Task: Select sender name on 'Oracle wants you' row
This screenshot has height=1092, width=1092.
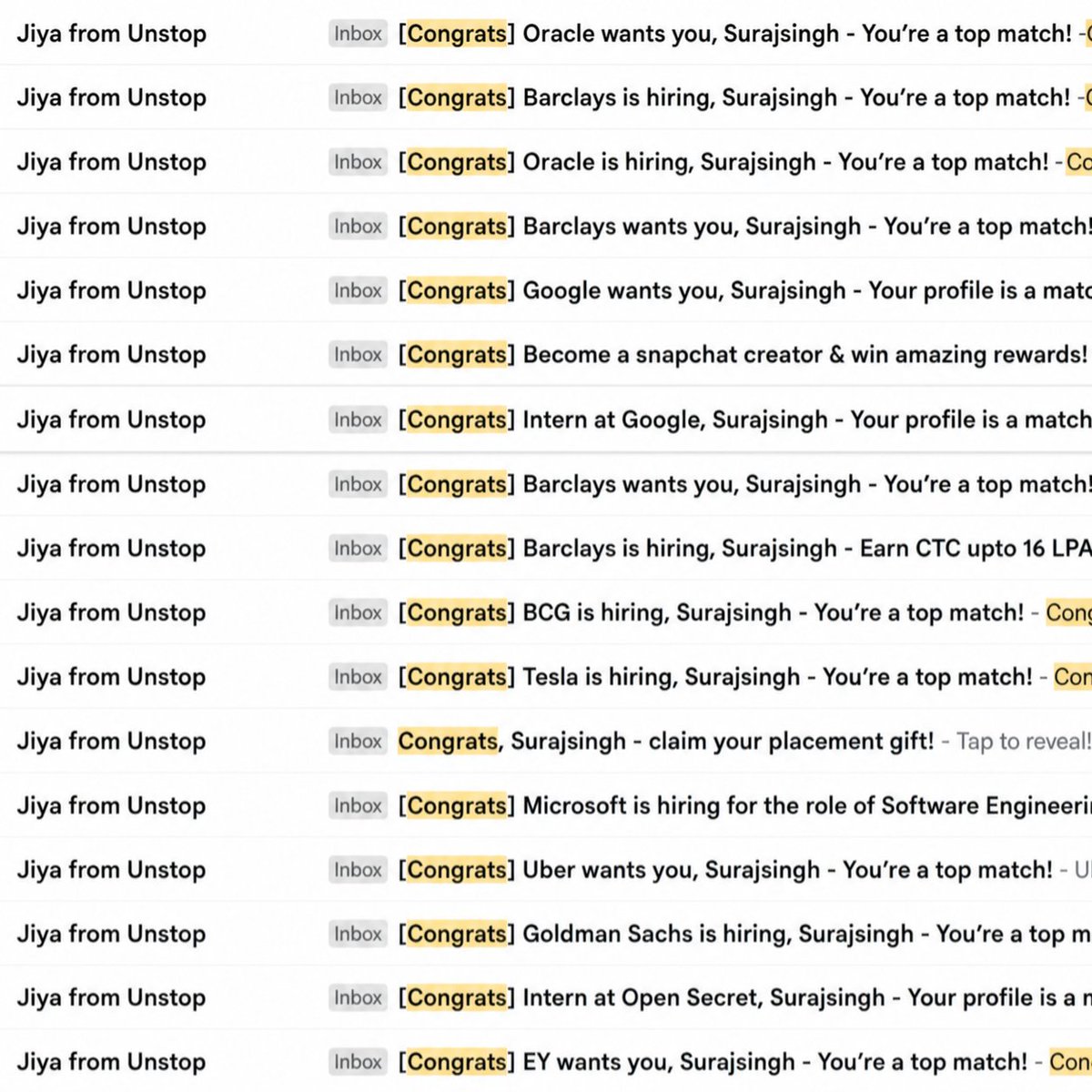Action: [x=111, y=35]
